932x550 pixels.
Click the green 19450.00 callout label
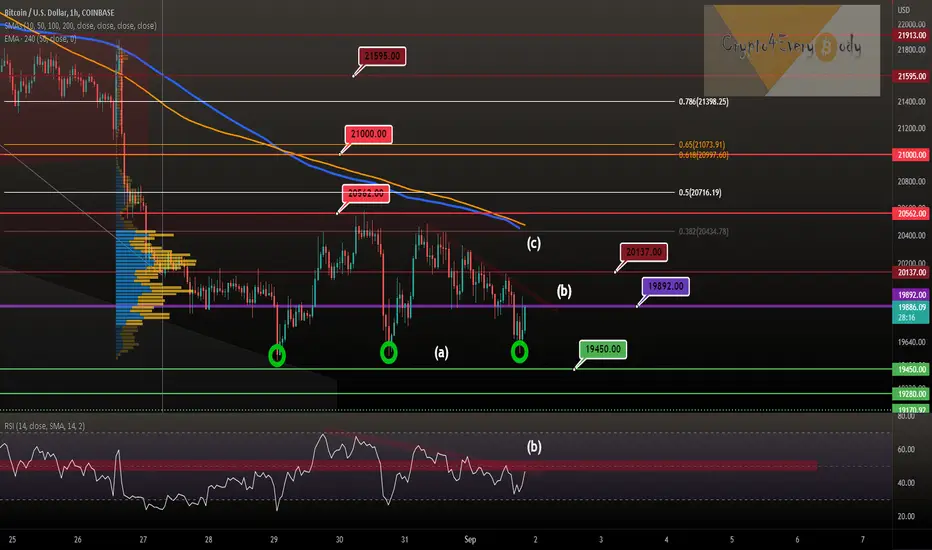603,350
